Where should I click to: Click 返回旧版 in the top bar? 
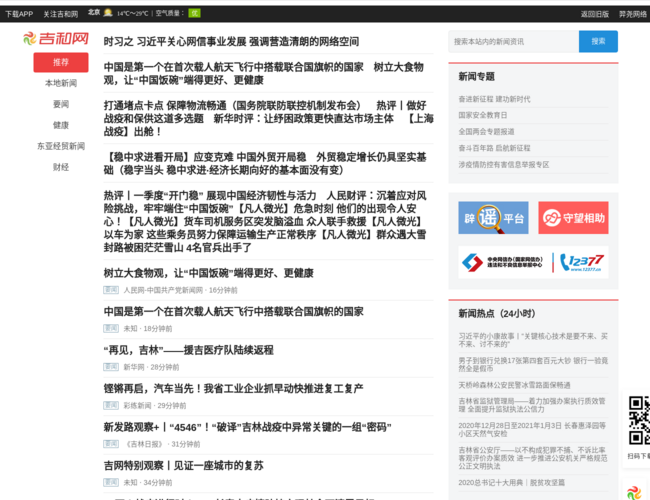[594, 14]
